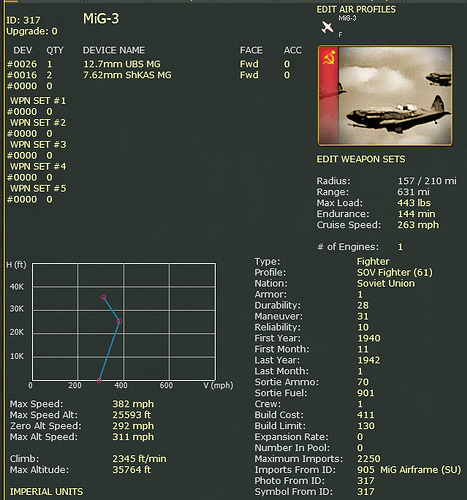Click the Climb value 2345 ft/min

pyautogui.click(x=139, y=459)
